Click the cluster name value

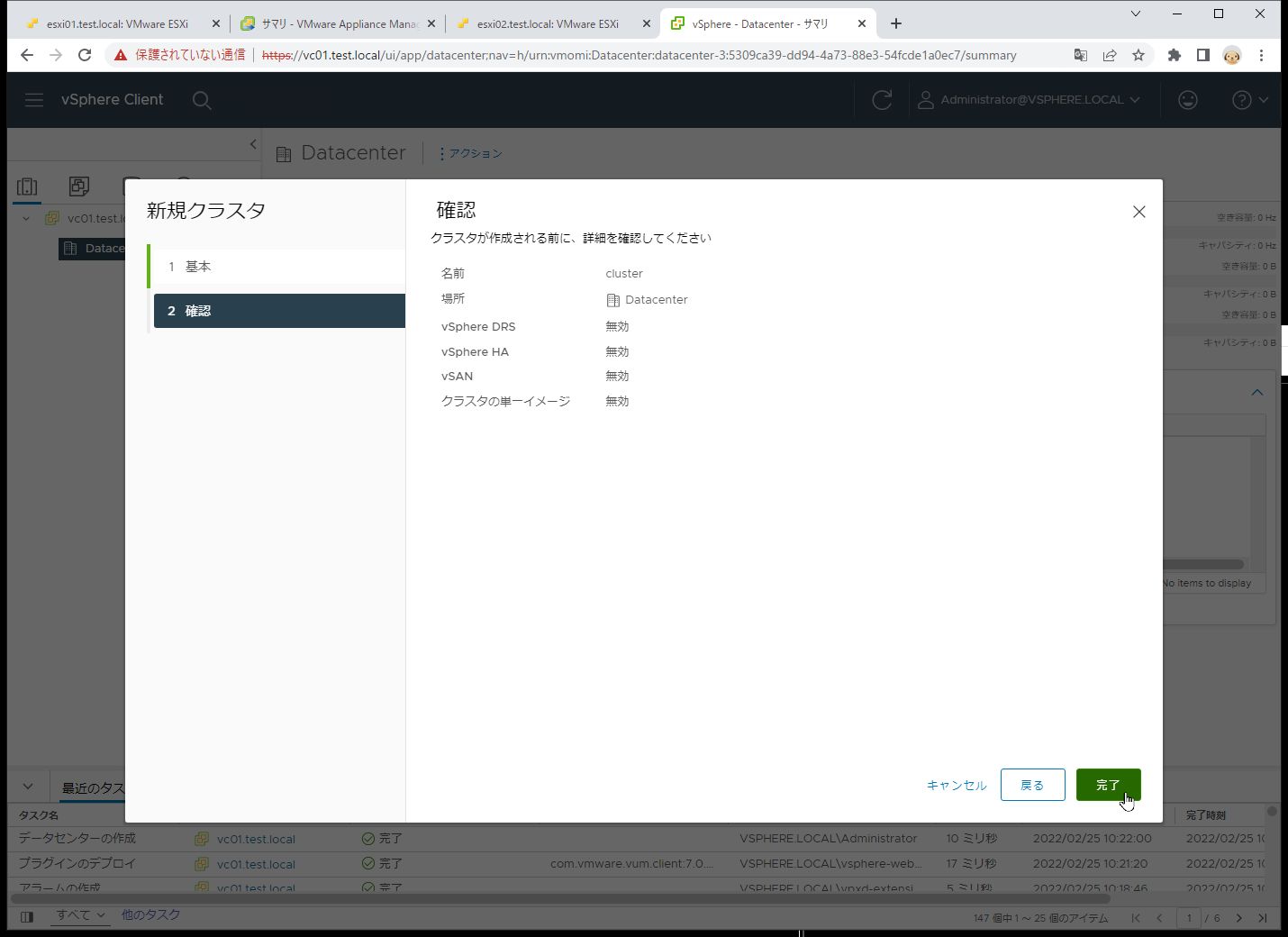click(624, 274)
